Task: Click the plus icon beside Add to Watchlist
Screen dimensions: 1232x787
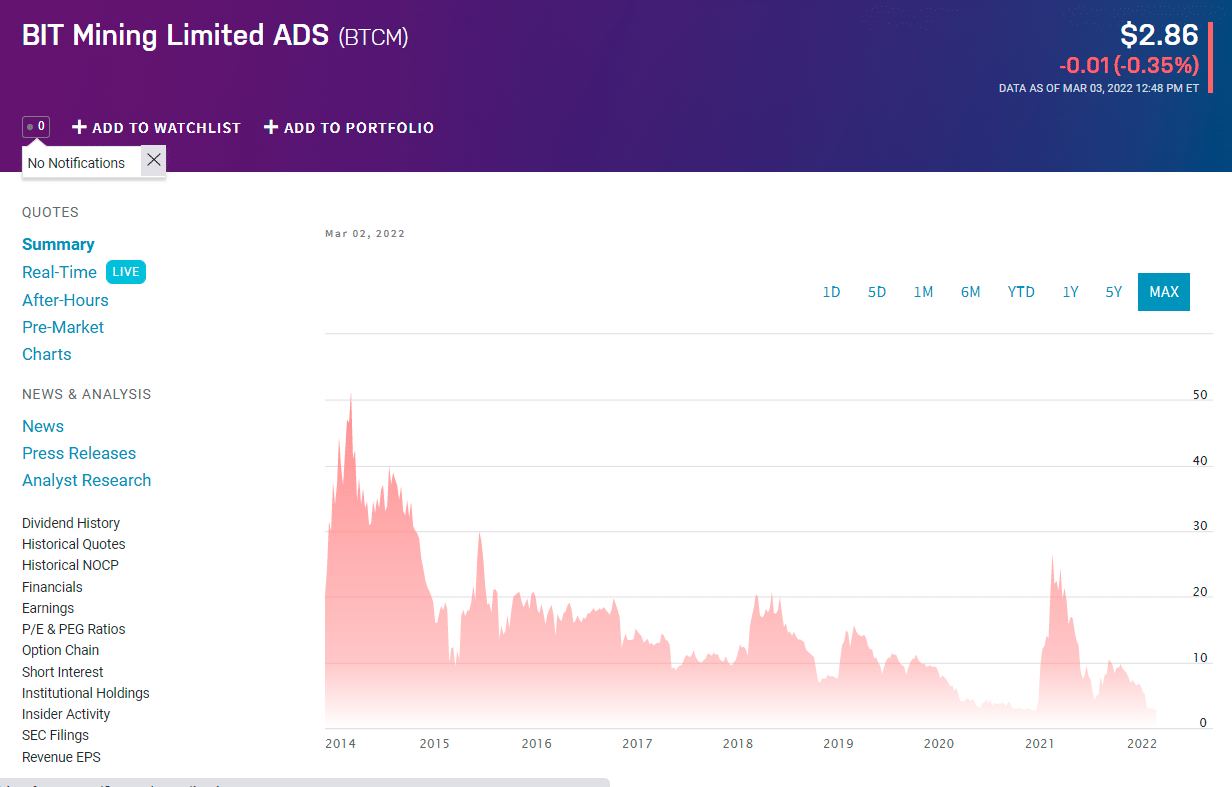Action: pos(80,128)
